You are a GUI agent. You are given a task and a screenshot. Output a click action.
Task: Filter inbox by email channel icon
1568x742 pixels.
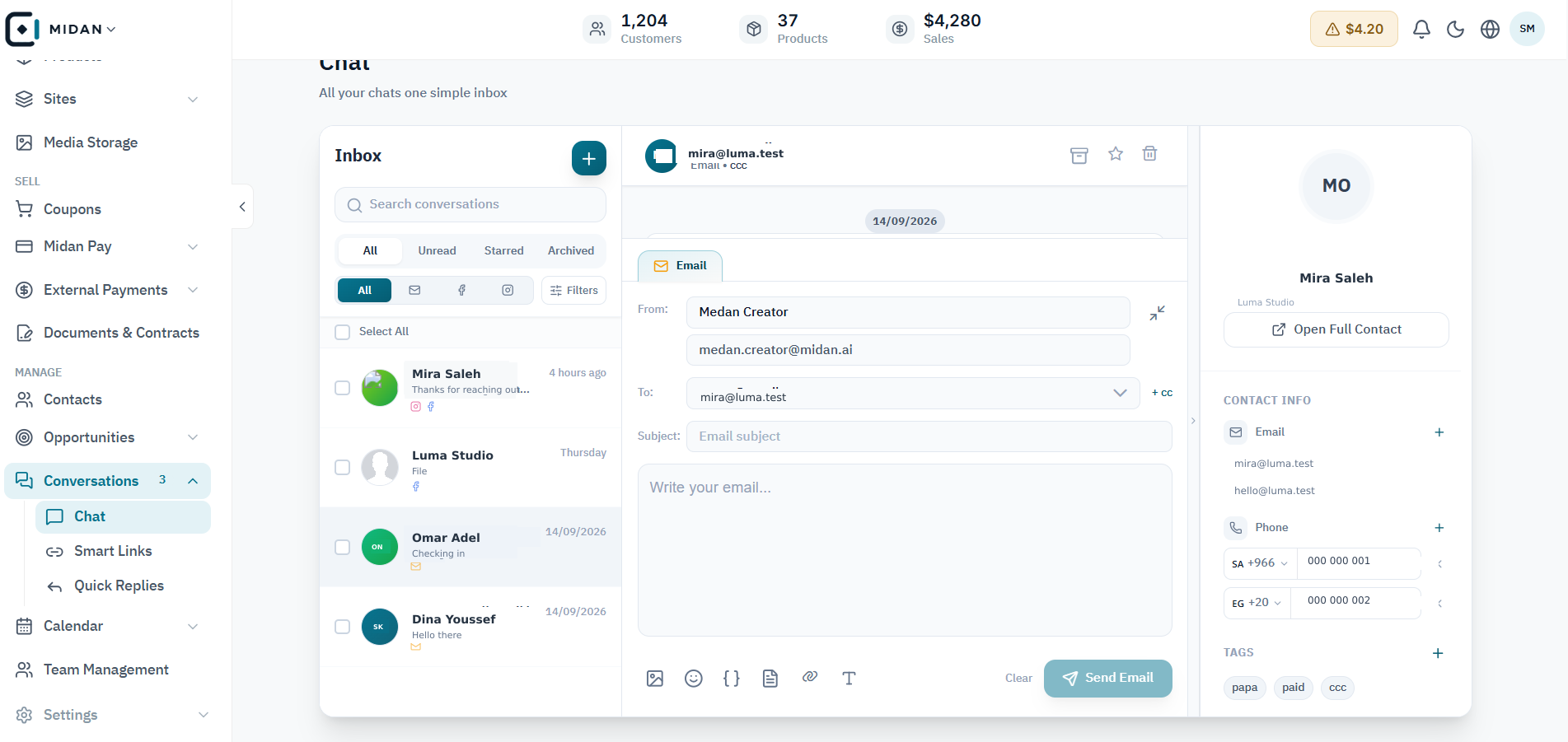[x=414, y=291]
